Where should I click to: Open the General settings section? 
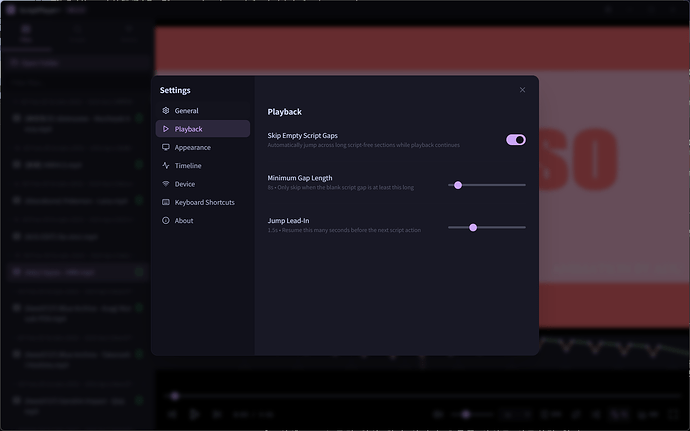coord(203,111)
